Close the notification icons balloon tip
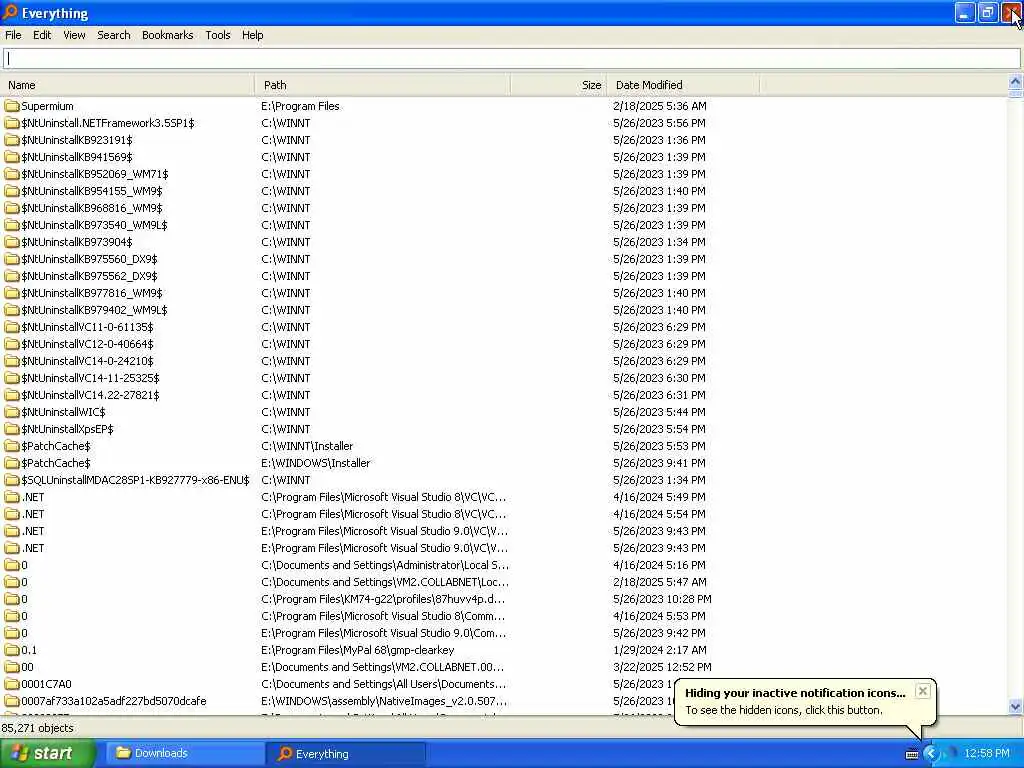 [x=922, y=691]
